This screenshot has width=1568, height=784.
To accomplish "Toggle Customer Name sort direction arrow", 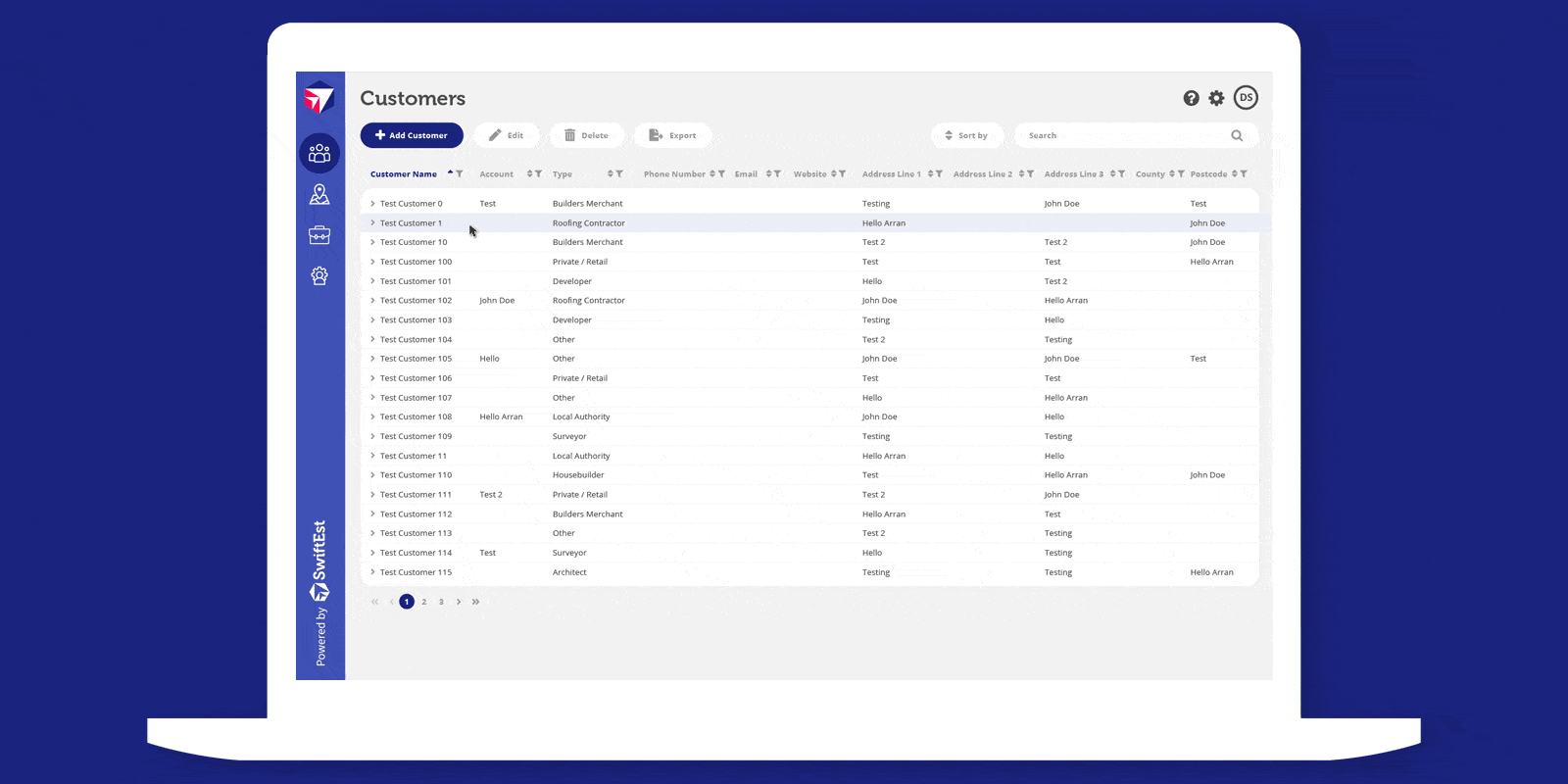I will pyautogui.click(x=451, y=172).
